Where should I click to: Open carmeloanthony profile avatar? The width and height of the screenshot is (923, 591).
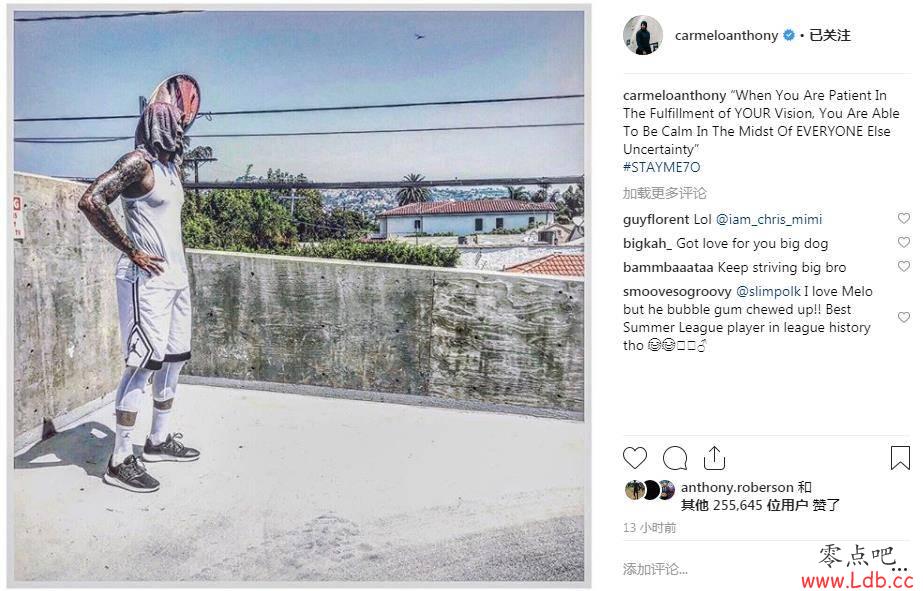coord(643,35)
